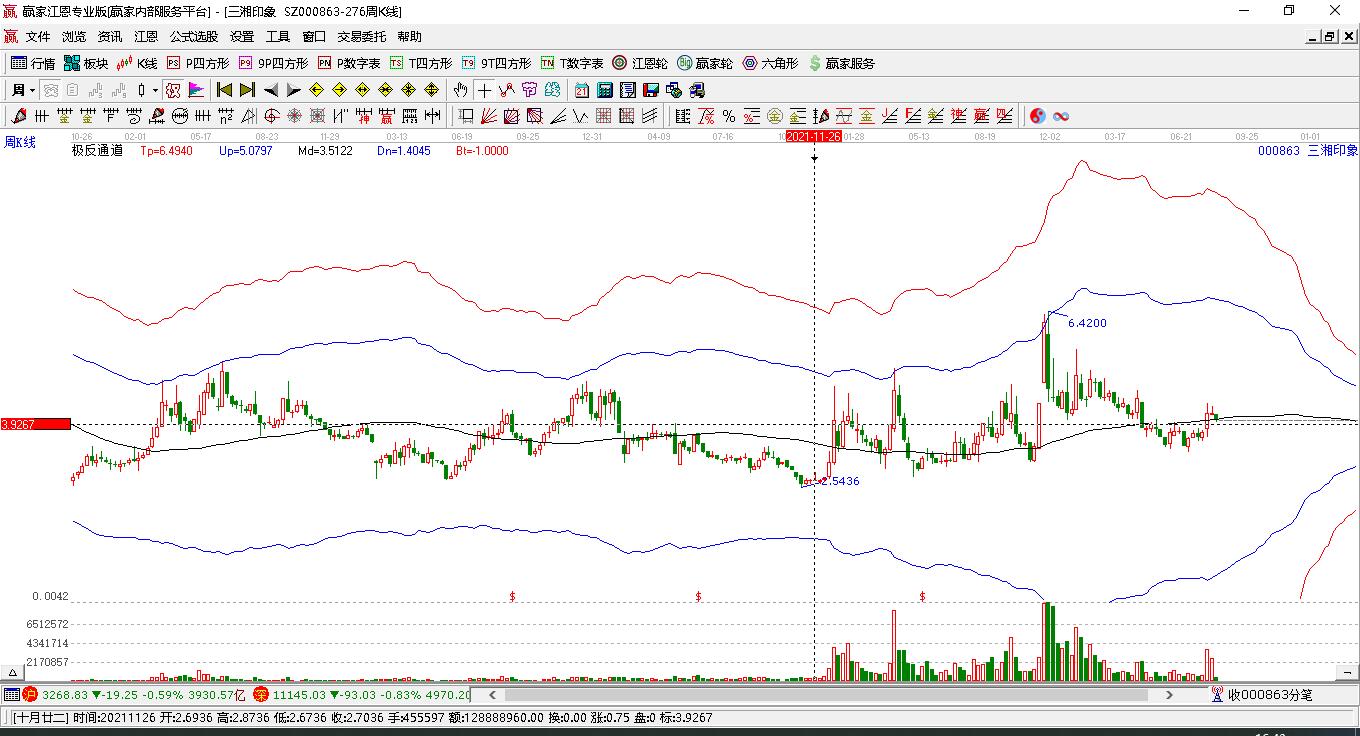Open the 资讯 menu
Image resolution: width=1360 pixels, height=736 pixels.
pyautogui.click(x=110, y=37)
